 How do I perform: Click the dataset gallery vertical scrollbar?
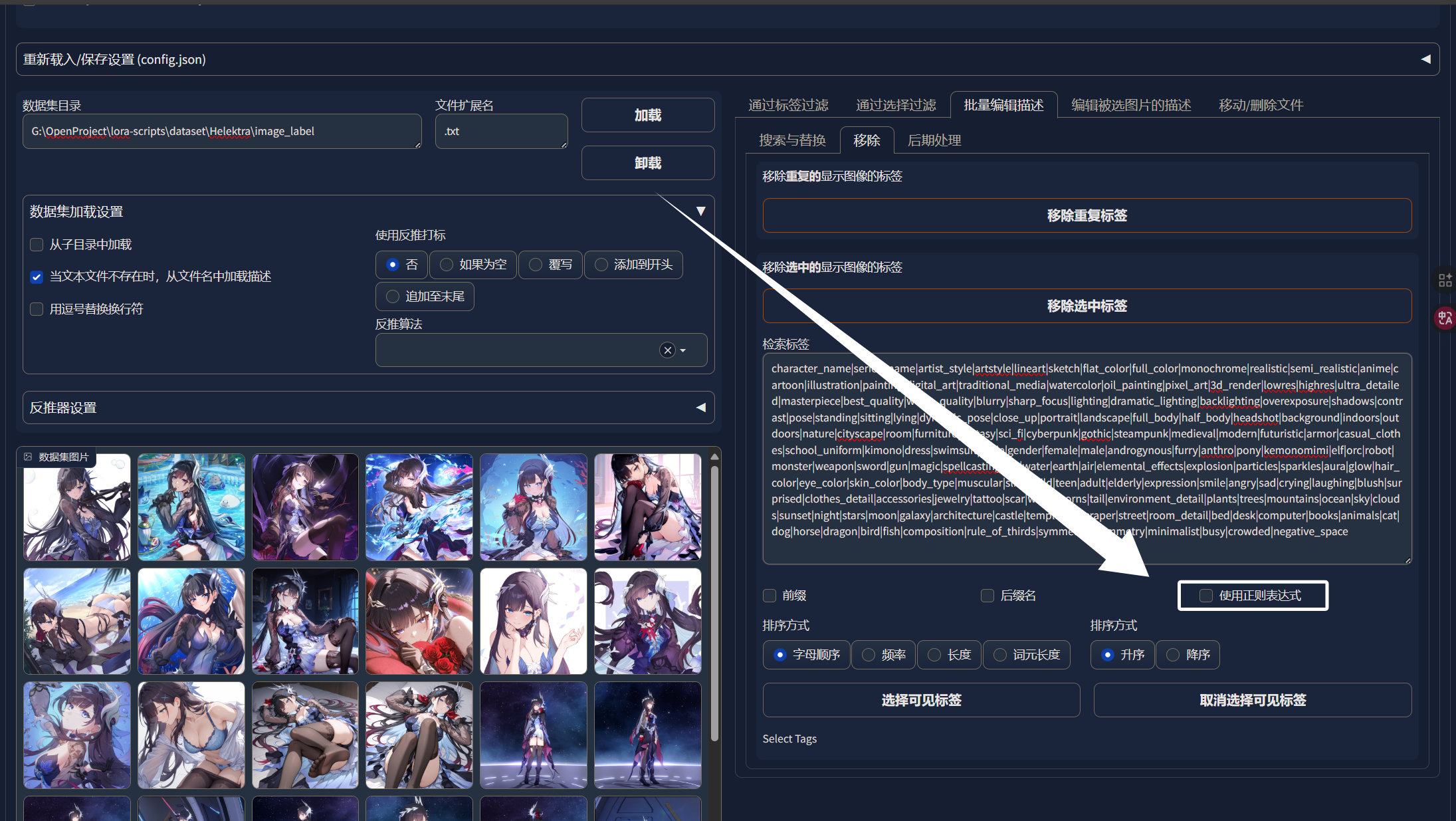pyautogui.click(x=714, y=602)
